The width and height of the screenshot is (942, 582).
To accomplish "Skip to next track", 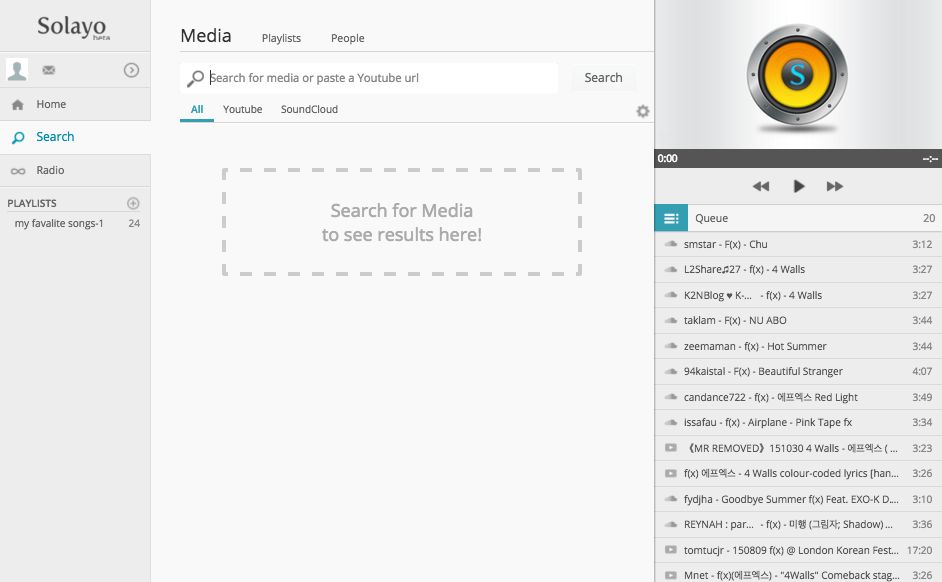I will 834,186.
